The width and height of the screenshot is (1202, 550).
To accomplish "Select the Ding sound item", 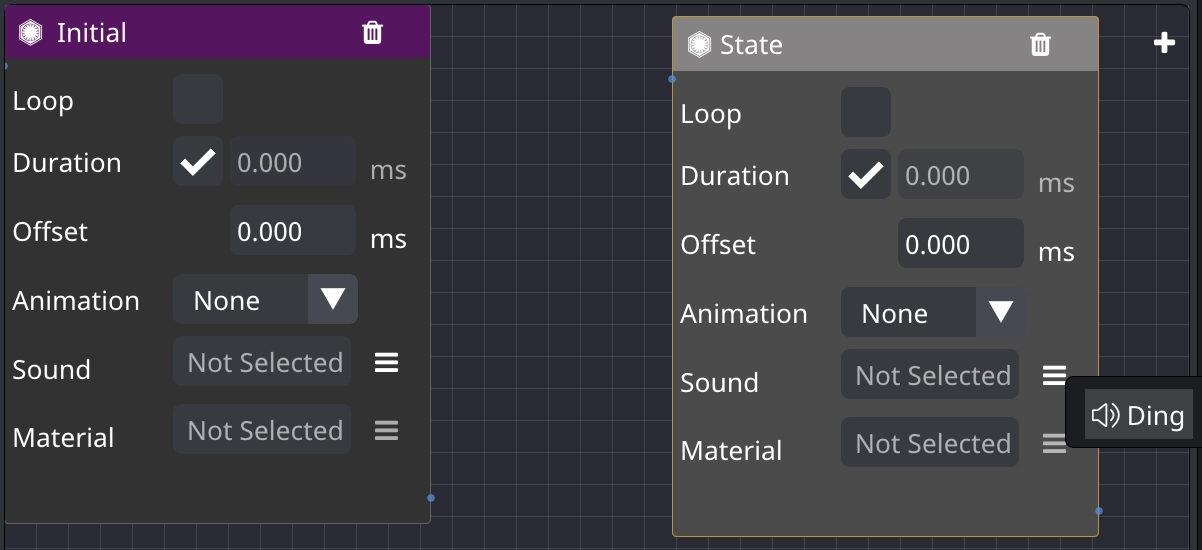I will [1139, 415].
